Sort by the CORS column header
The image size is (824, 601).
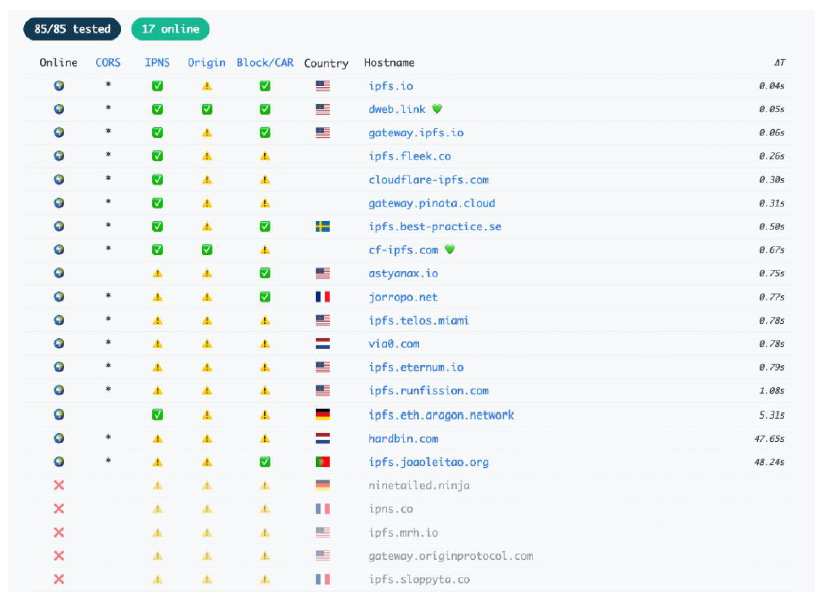pyautogui.click(x=108, y=63)
